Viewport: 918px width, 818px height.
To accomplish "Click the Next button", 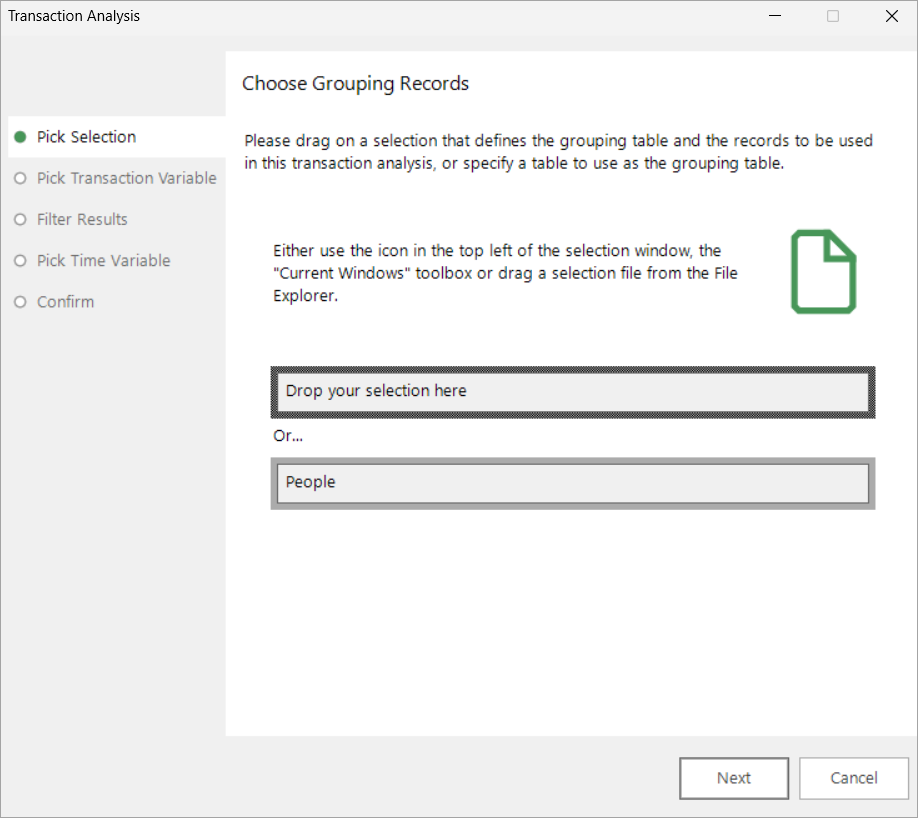I will point(734,778).
